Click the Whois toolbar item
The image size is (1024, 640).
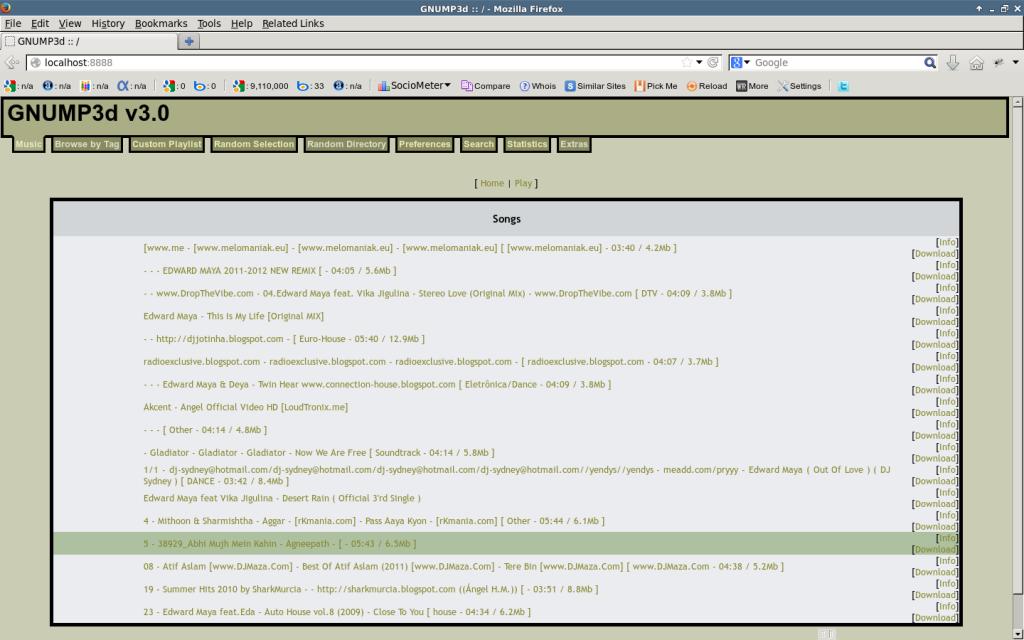(537, 86)
